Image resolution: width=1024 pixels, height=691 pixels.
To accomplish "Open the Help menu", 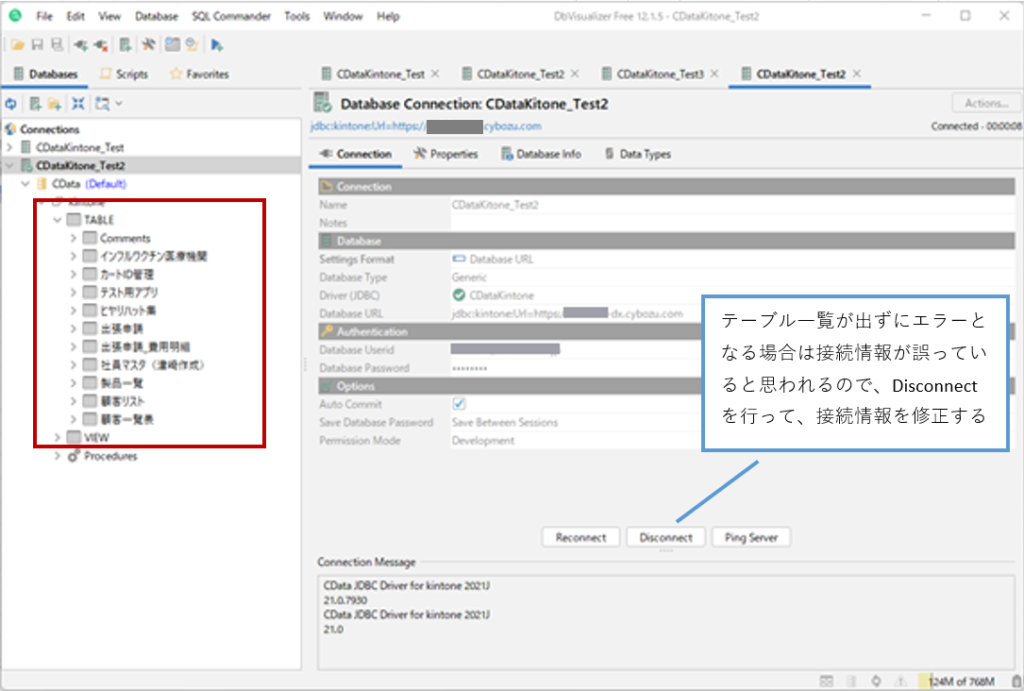I will click(x=388, y=16).
